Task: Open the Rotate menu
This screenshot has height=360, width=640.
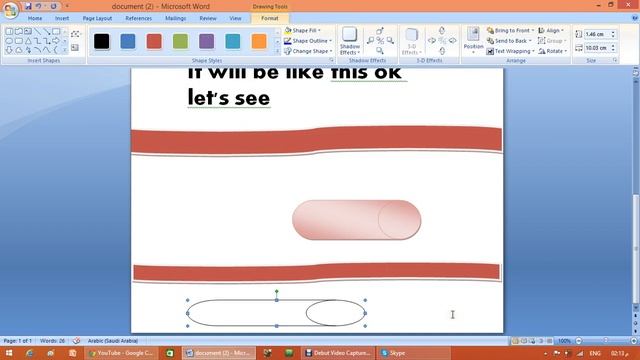Action: tap(553, 51)
